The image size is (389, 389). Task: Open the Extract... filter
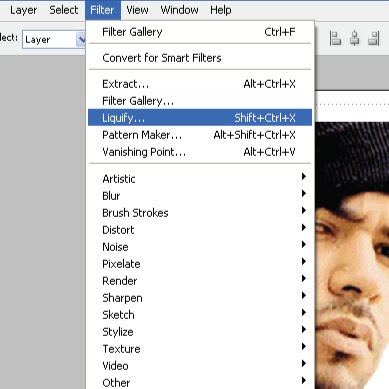click(199, 84)
